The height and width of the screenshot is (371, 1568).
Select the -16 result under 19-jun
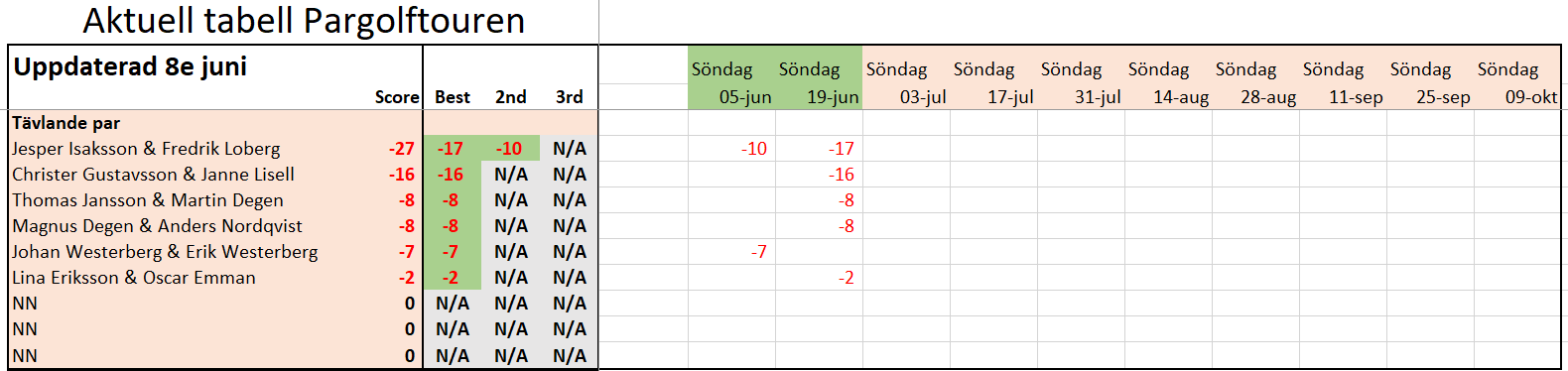(x=842, y=175)
